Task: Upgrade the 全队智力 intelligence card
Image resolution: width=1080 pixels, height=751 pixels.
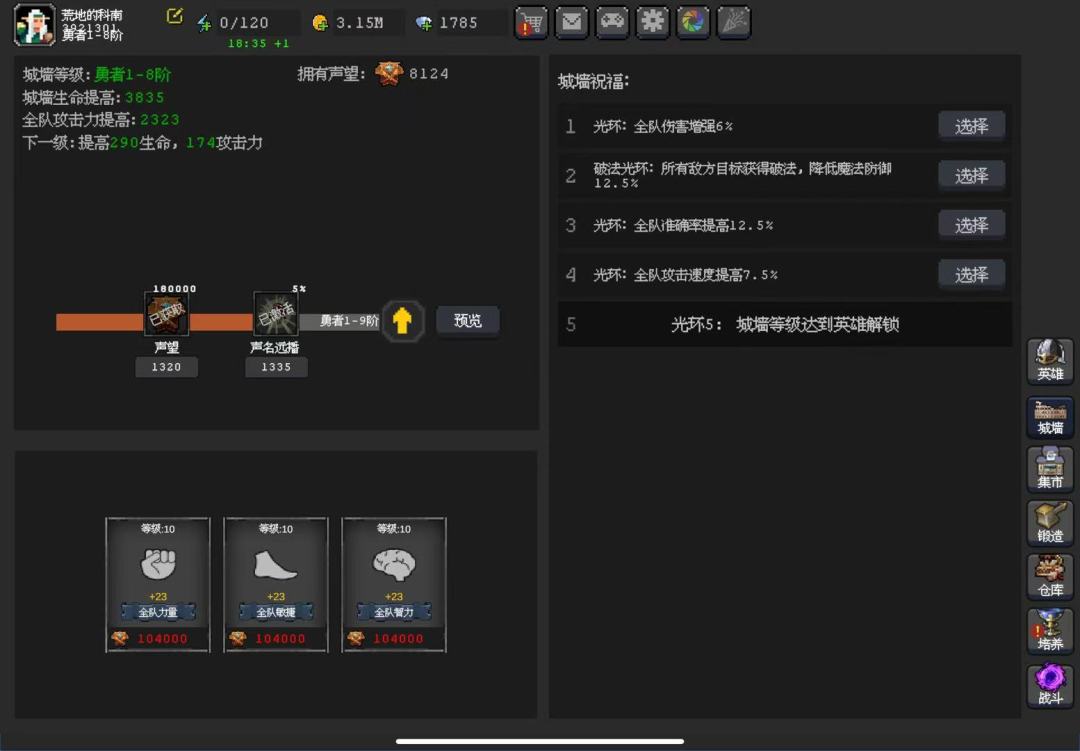Action: point(393,585)
